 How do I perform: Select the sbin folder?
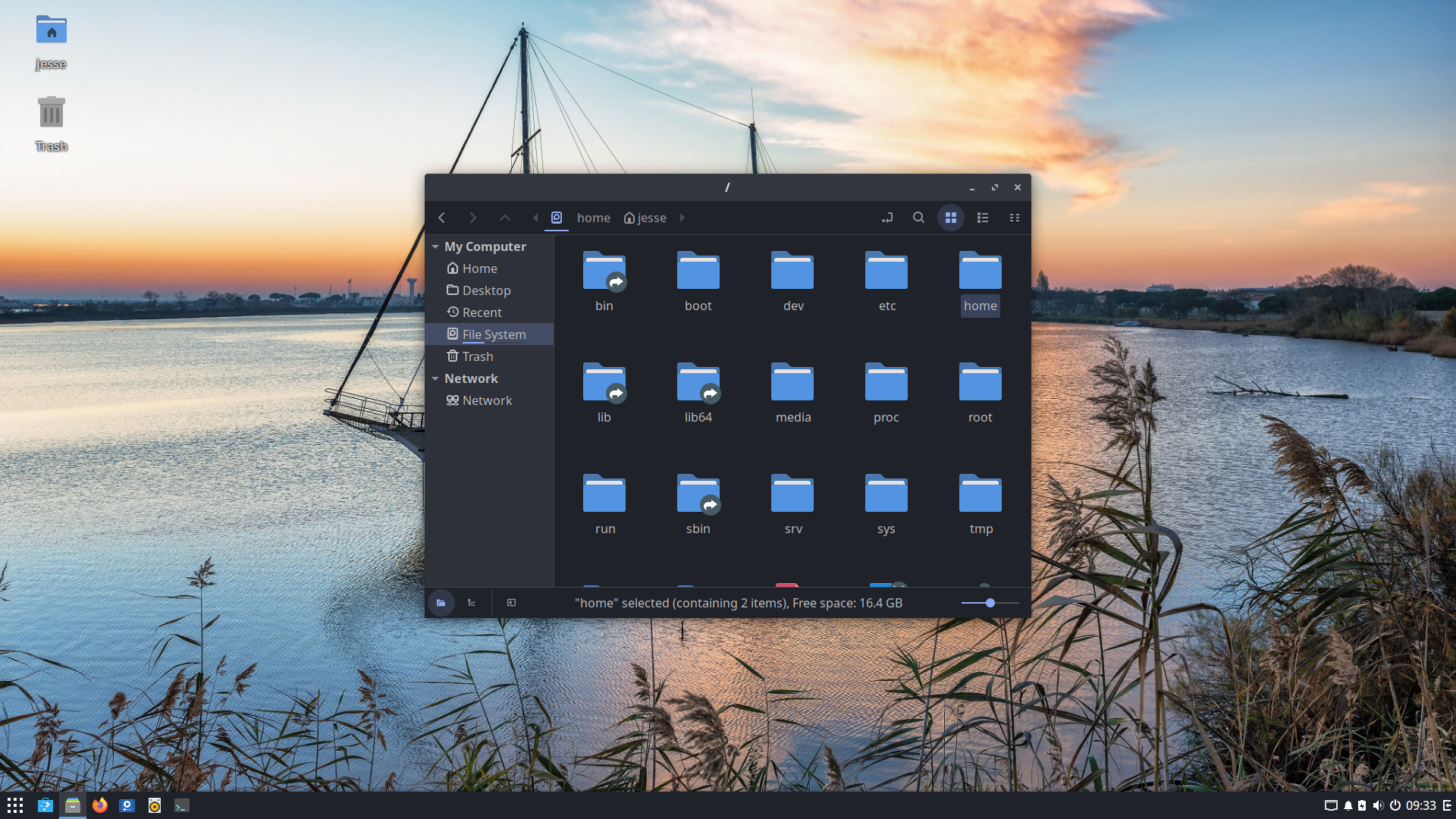click(698, 504)
